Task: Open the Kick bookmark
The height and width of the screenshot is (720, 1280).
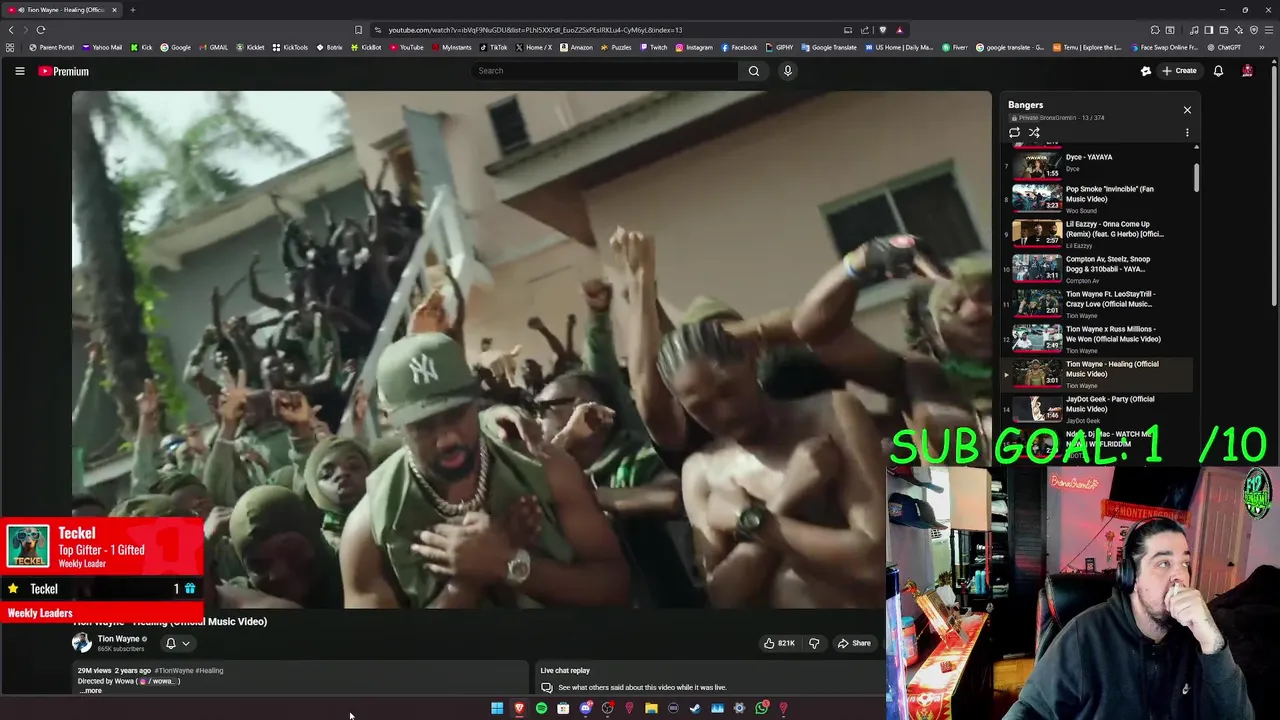Action: tap(142, 47)
